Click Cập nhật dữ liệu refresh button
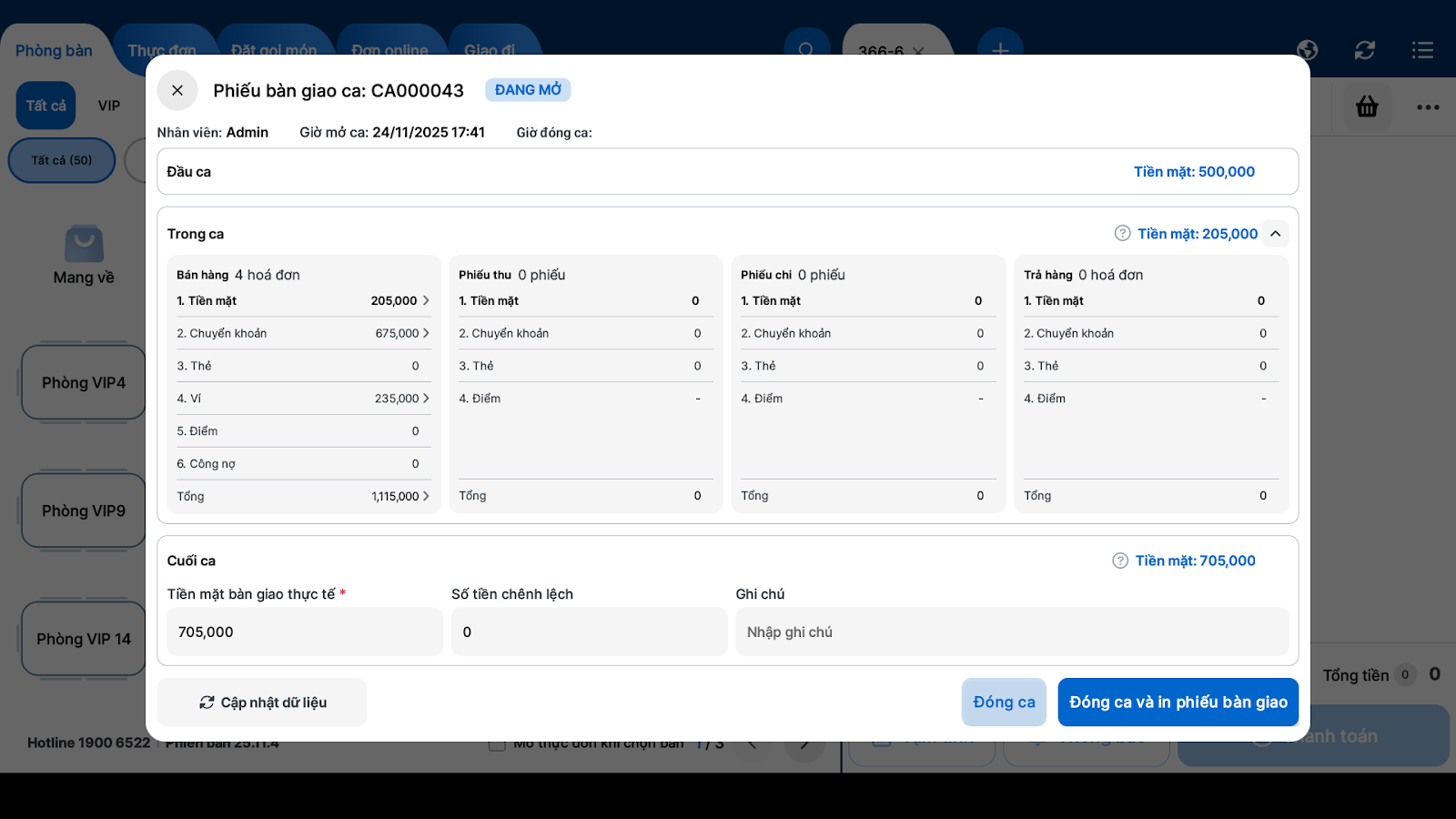Image resolution: width=1456 pixels, height=819 pixels. tap(262, 703)
